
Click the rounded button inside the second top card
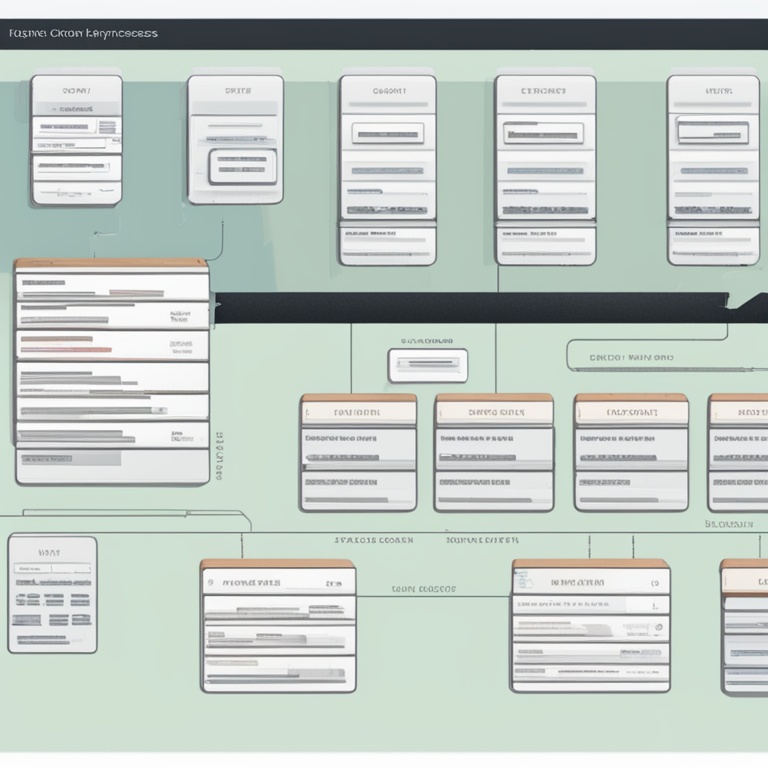coord(241,161)
